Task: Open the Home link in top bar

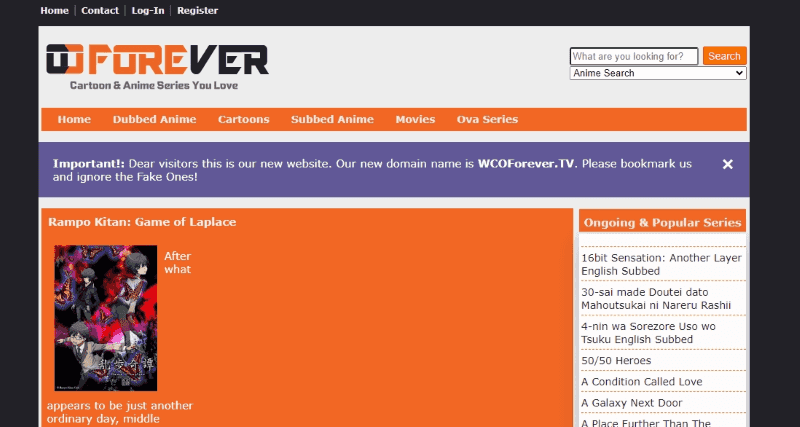Action: coord(54,11)
